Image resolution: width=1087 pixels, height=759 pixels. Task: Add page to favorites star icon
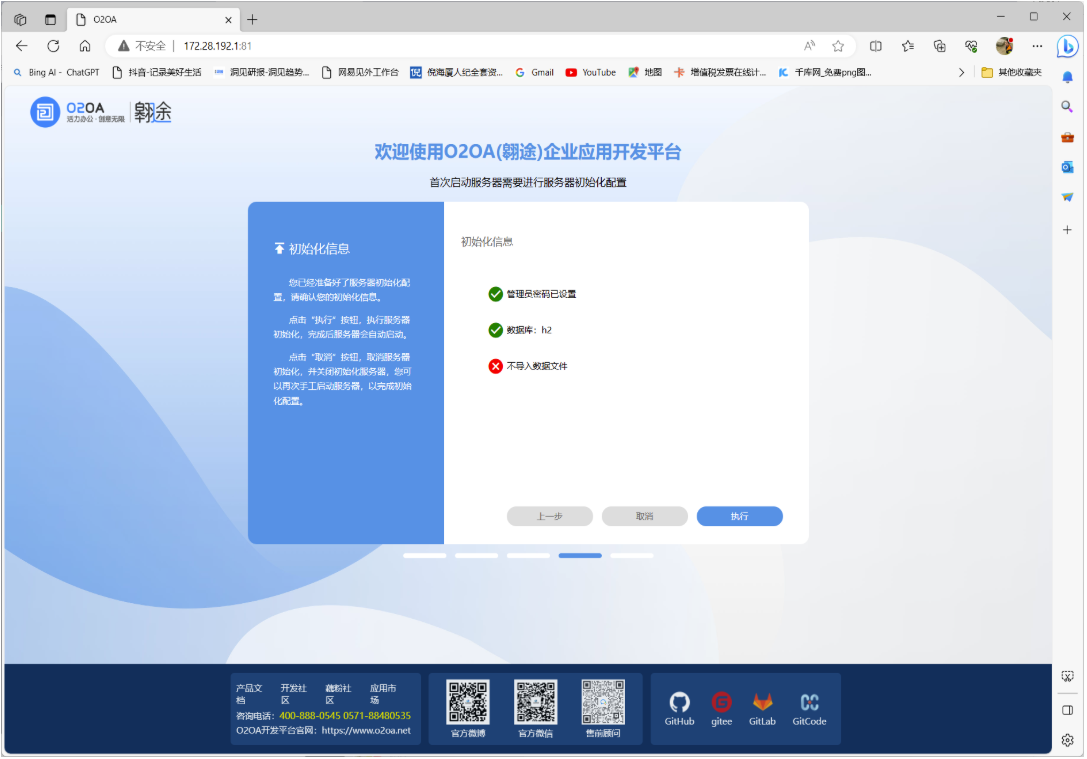click(x=838, y=46)
